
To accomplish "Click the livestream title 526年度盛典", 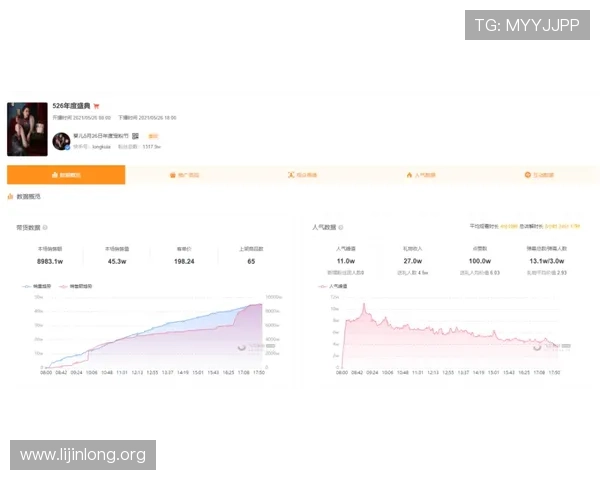I will tap(71, 106).
